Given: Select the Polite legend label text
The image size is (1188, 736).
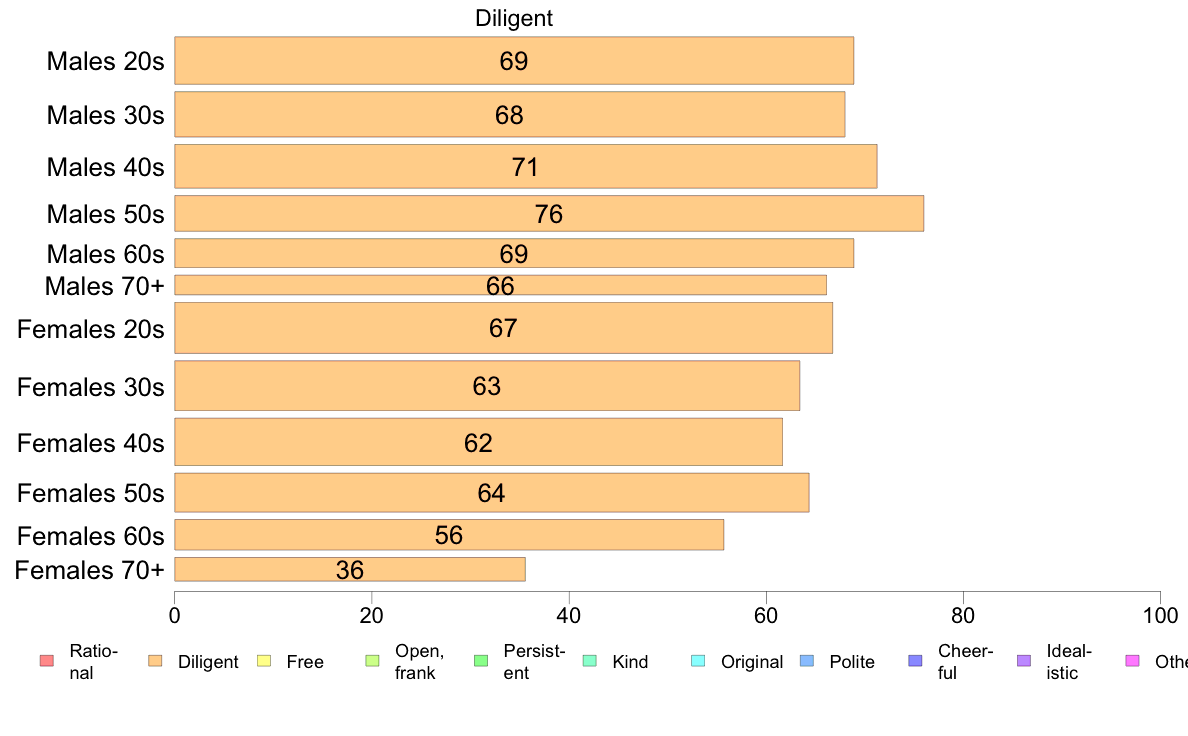Looking at the screenshot, I should click(852, 662).
